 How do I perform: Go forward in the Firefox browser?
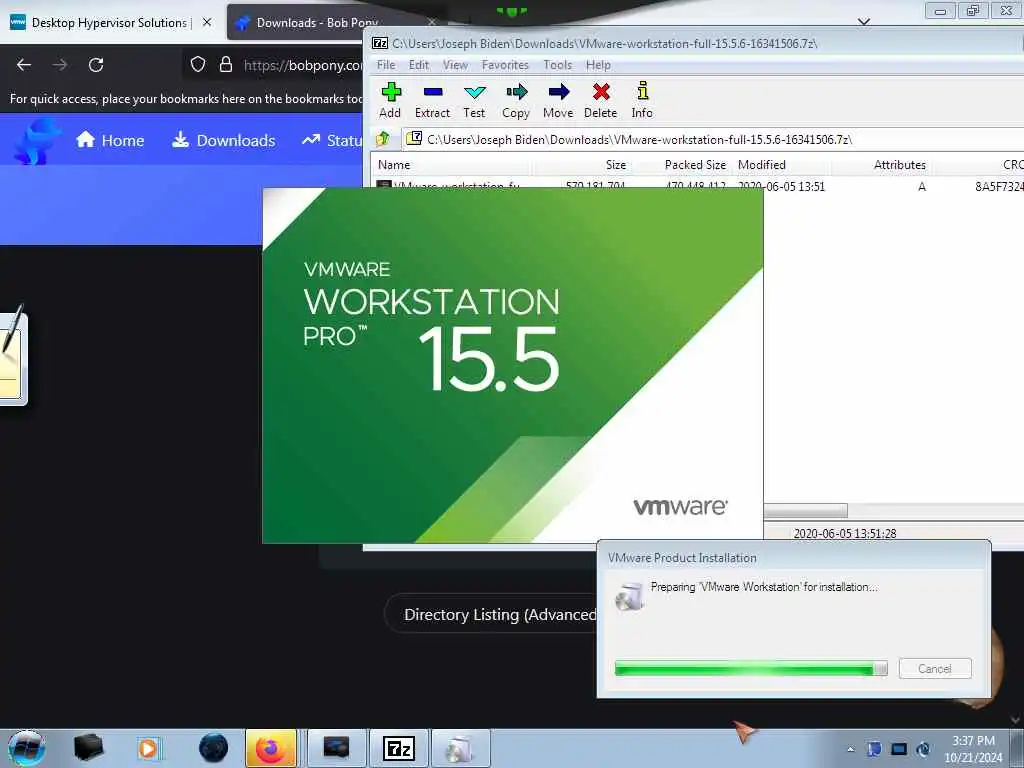click(59, 65)
